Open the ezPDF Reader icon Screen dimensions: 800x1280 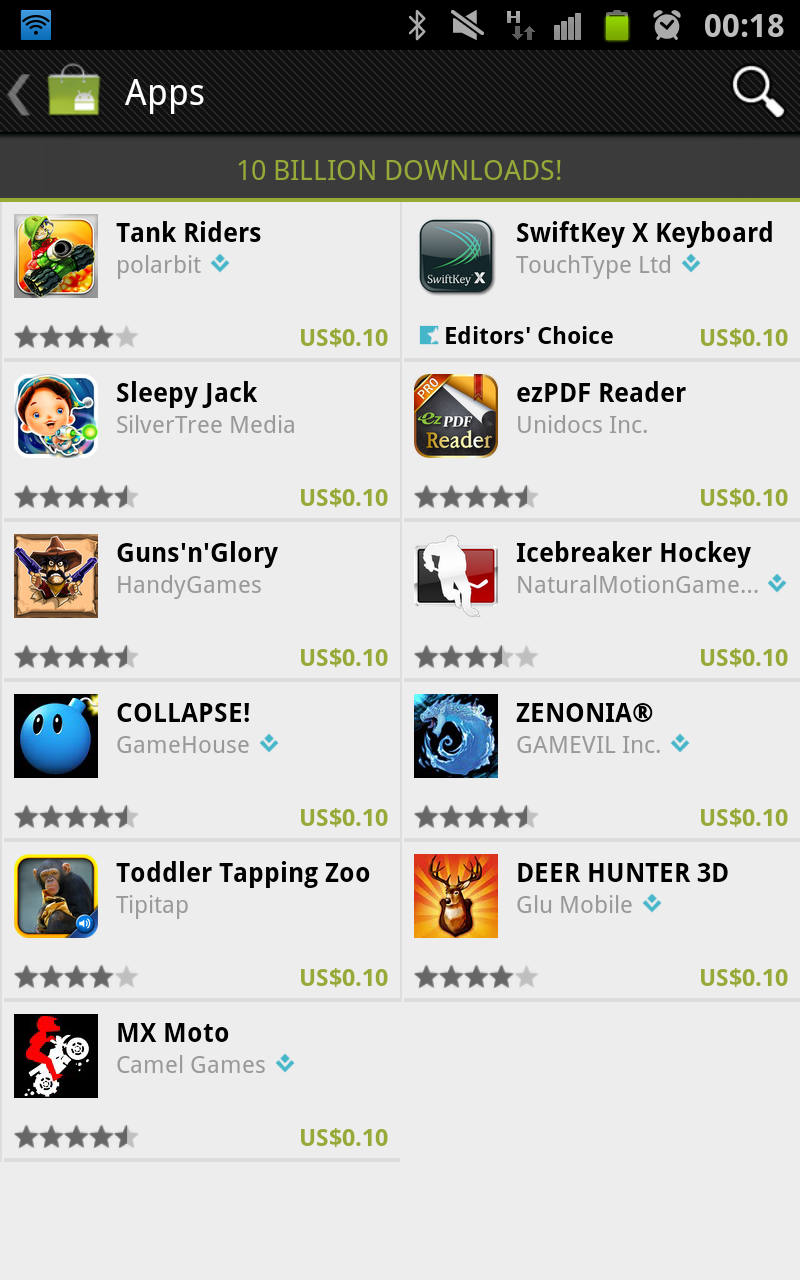[x=456, y=416]
